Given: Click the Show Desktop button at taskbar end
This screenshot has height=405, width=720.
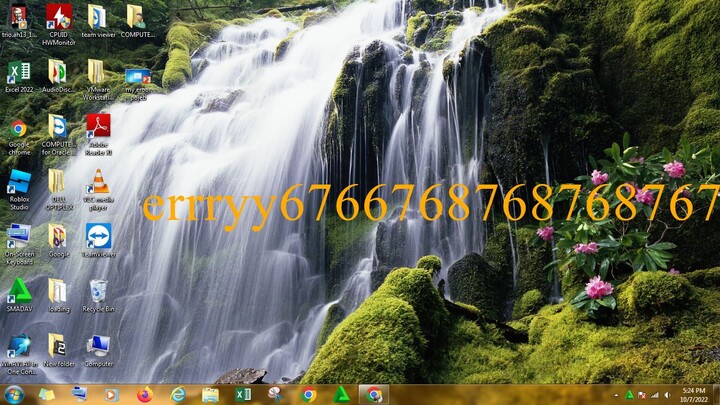Looking at the screenshot, I should [x=716, y=395].
